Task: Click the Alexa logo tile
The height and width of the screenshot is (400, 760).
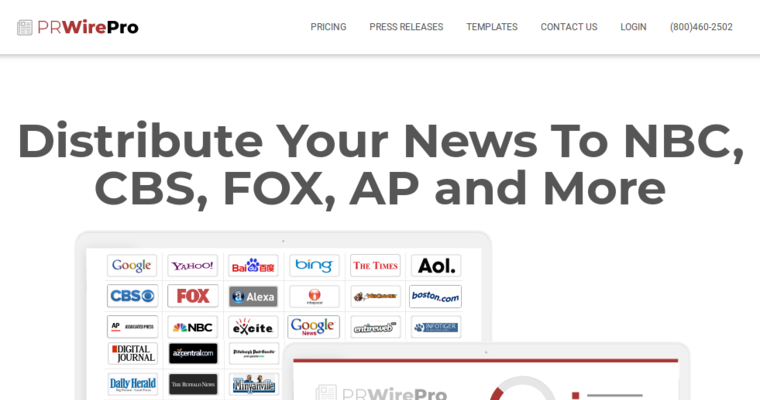Action: (x=253, y=297)
